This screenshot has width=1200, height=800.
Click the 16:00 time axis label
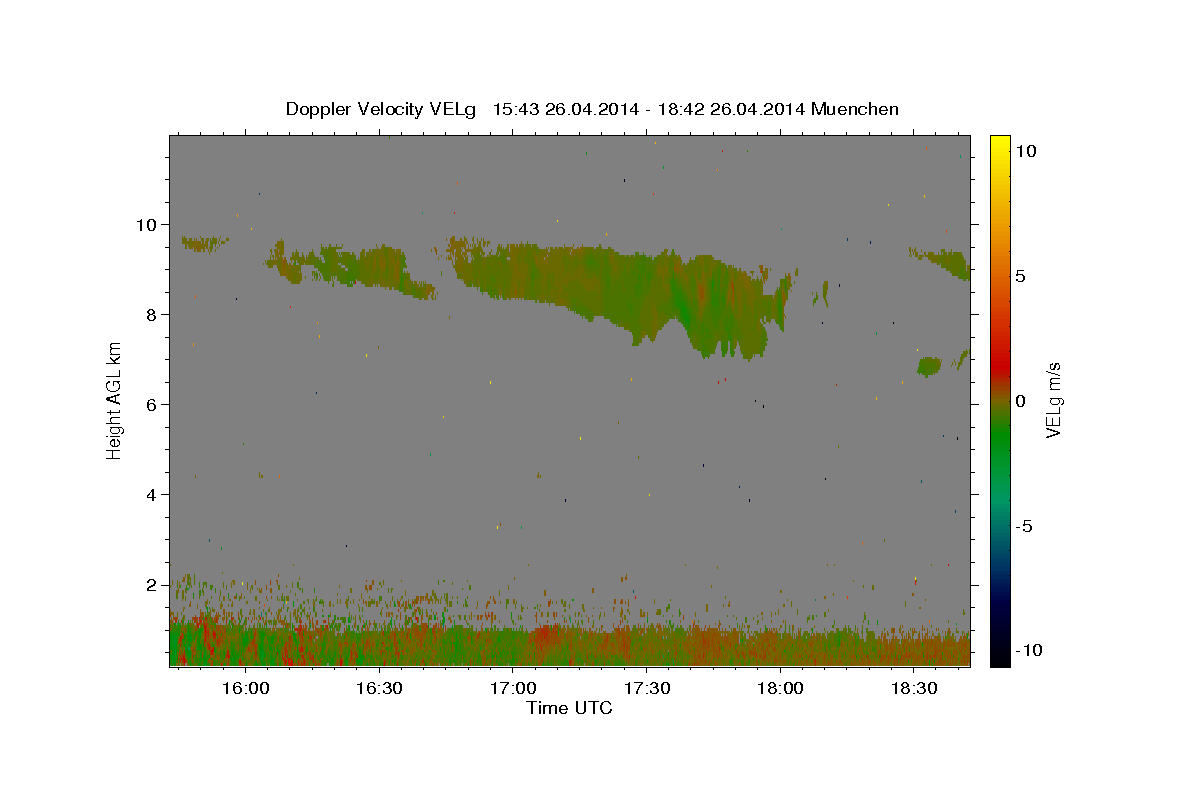click(245, 689)
